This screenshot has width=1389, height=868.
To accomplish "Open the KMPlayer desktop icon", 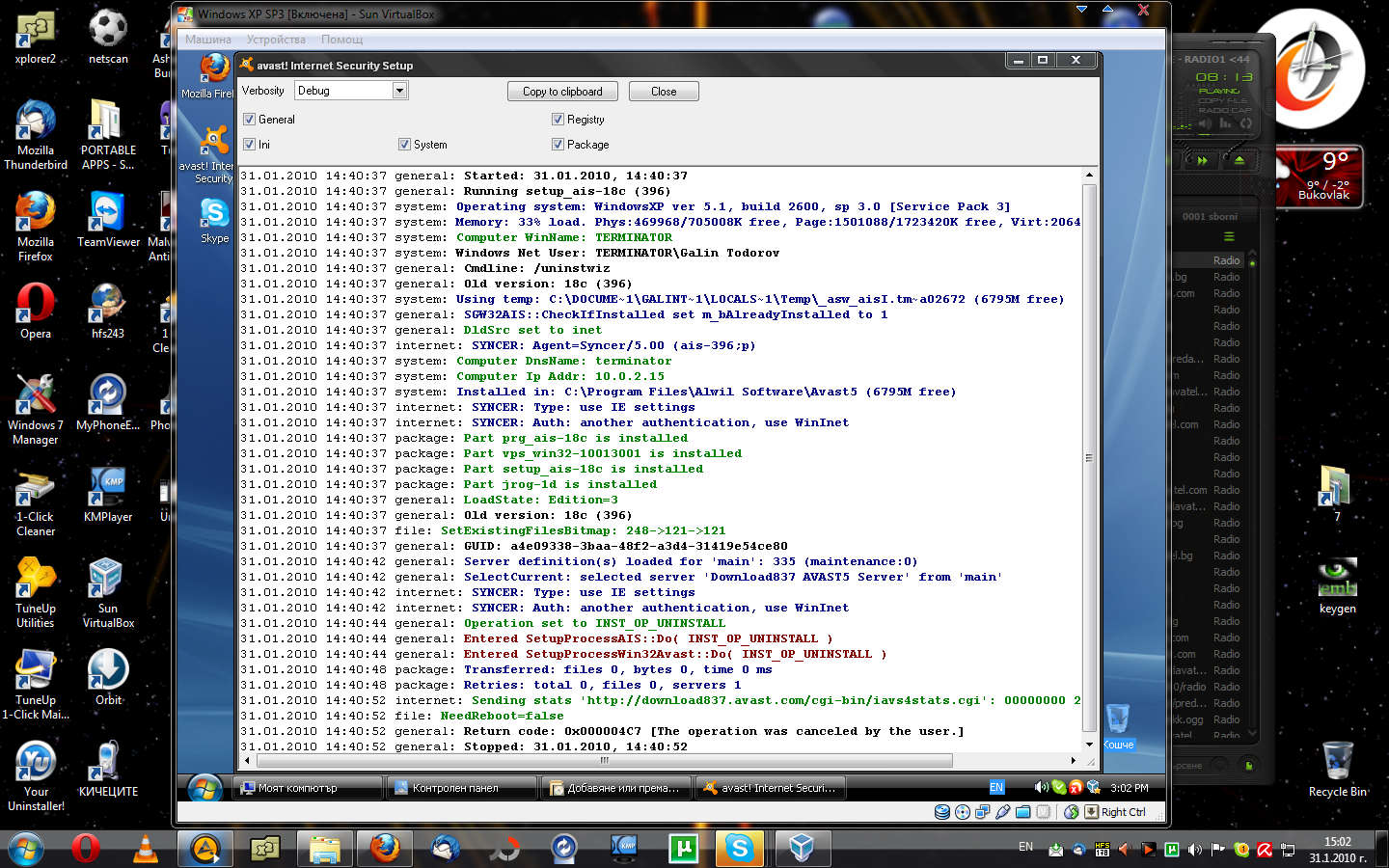I will point(108,495).
